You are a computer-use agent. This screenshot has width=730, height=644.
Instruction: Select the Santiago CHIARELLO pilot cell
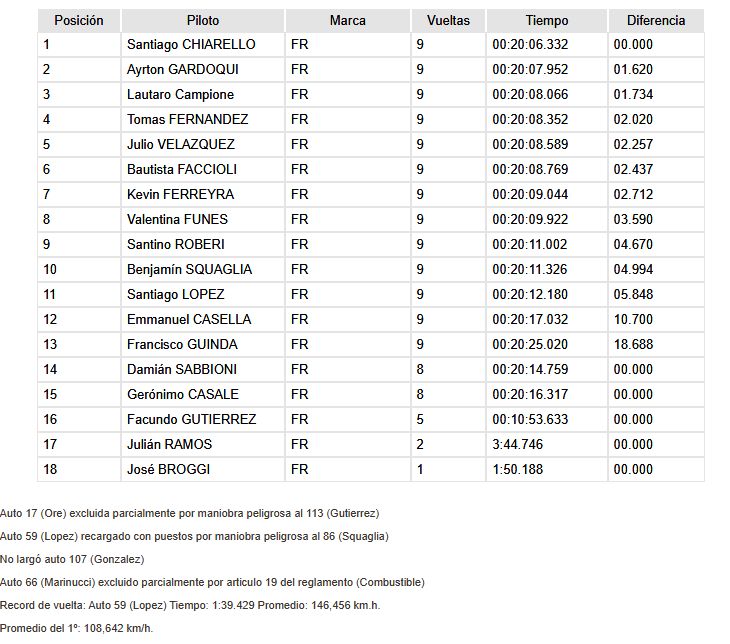[203, 45]
